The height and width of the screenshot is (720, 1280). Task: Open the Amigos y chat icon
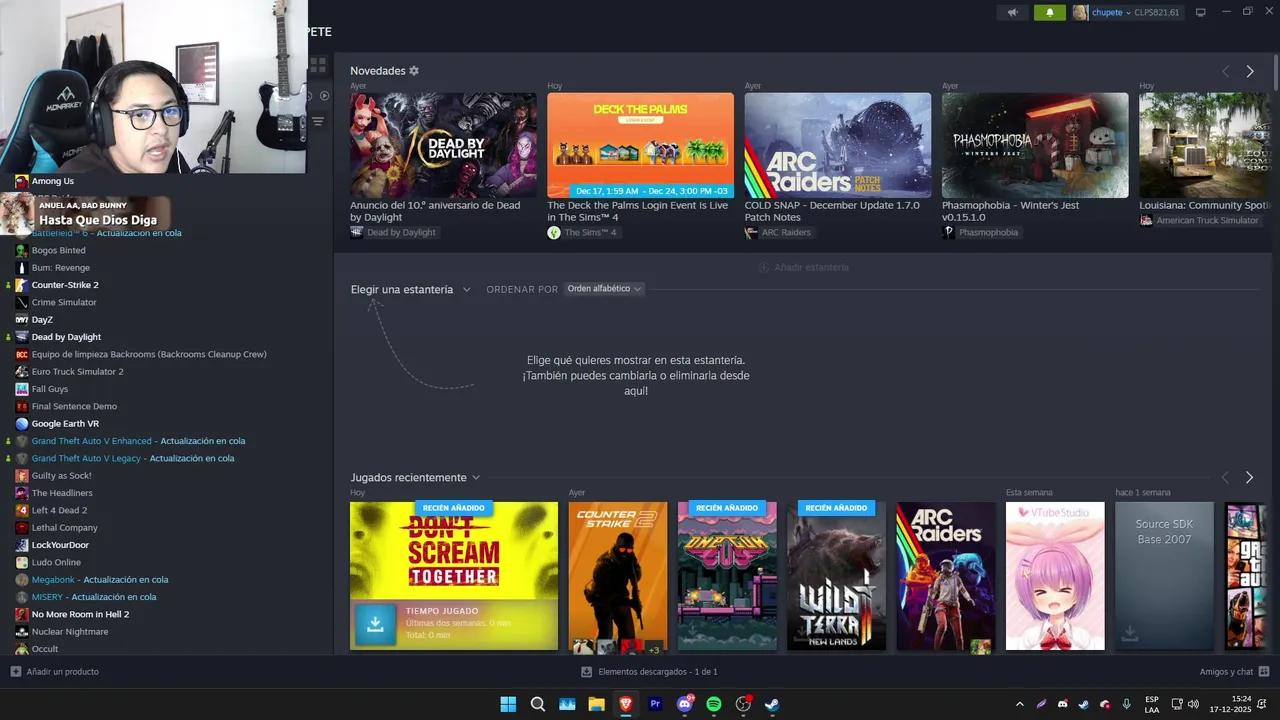tap(1264, 671)
